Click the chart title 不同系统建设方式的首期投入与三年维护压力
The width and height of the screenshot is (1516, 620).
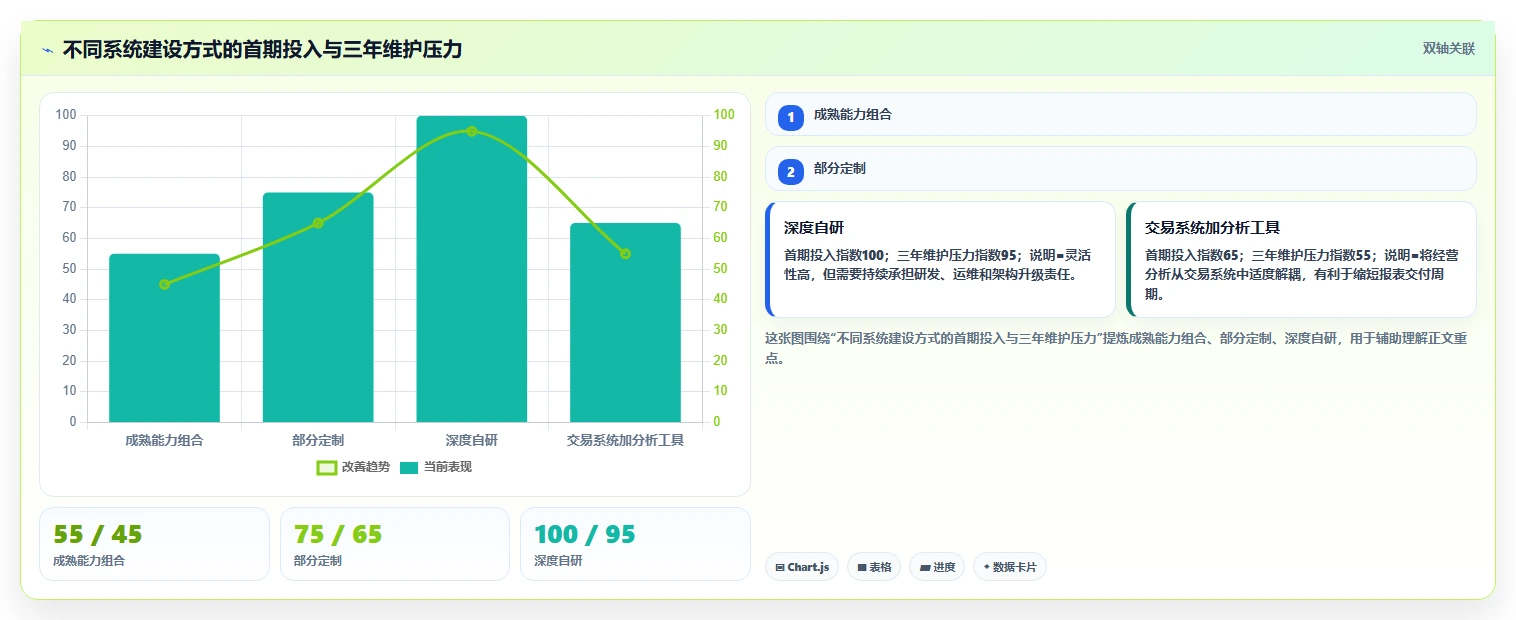click(262, 50)
